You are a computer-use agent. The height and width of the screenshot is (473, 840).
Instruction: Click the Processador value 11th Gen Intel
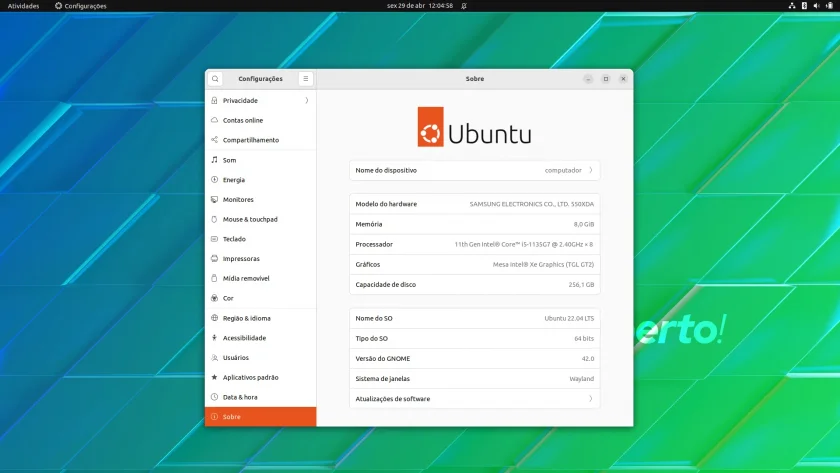pos(523,244)
